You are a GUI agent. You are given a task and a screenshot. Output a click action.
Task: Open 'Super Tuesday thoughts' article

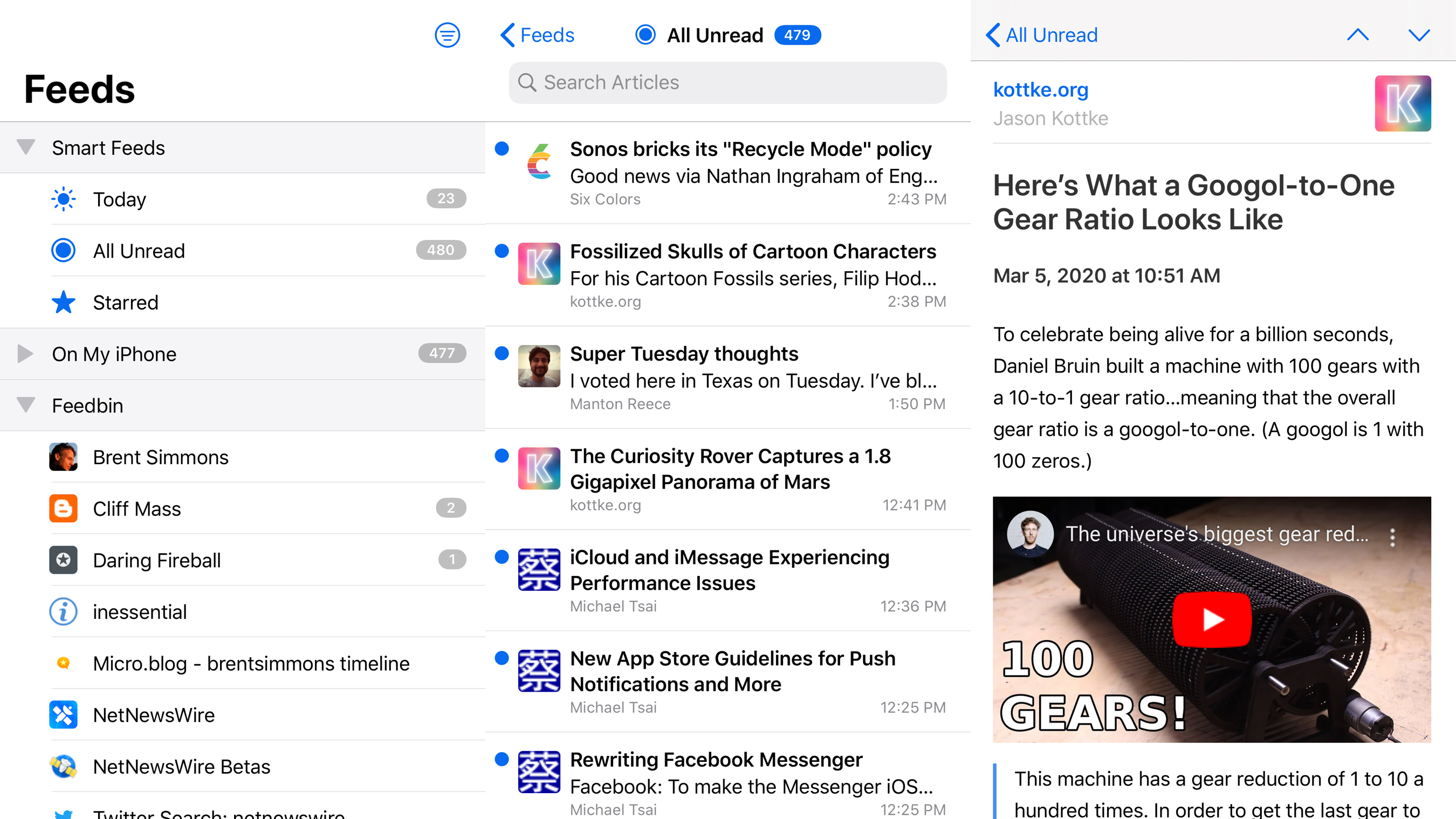[728, 377]
